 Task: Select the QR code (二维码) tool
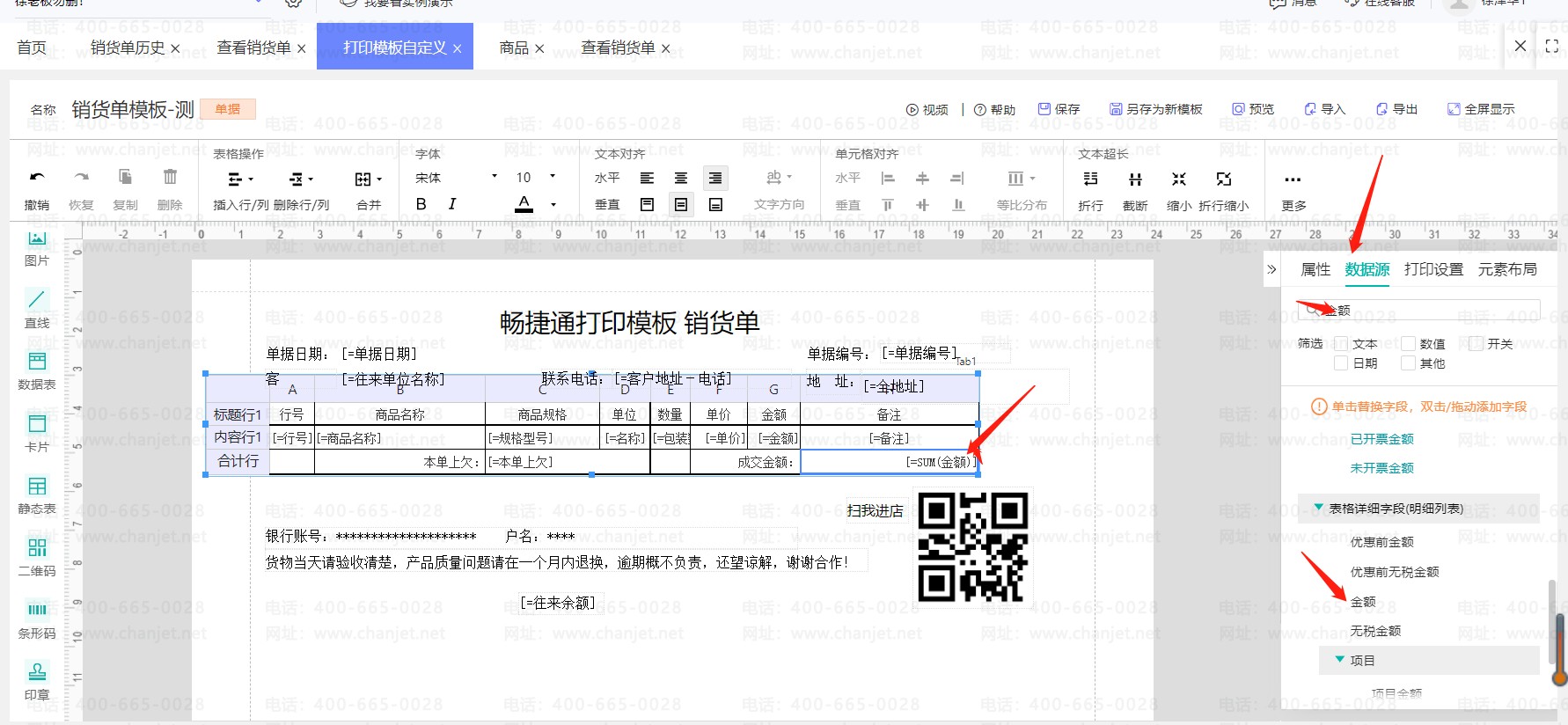[x=37, y=549]
